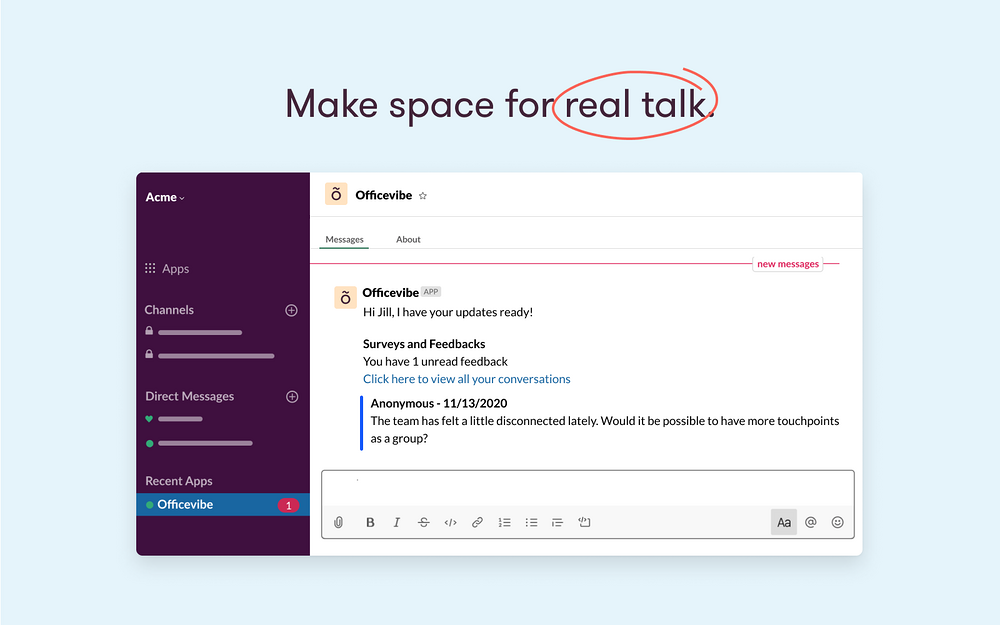The image size is (1000, 625).
Task: Open the Acme workspace dropdown menu
Action: click(x=165, y=197)
